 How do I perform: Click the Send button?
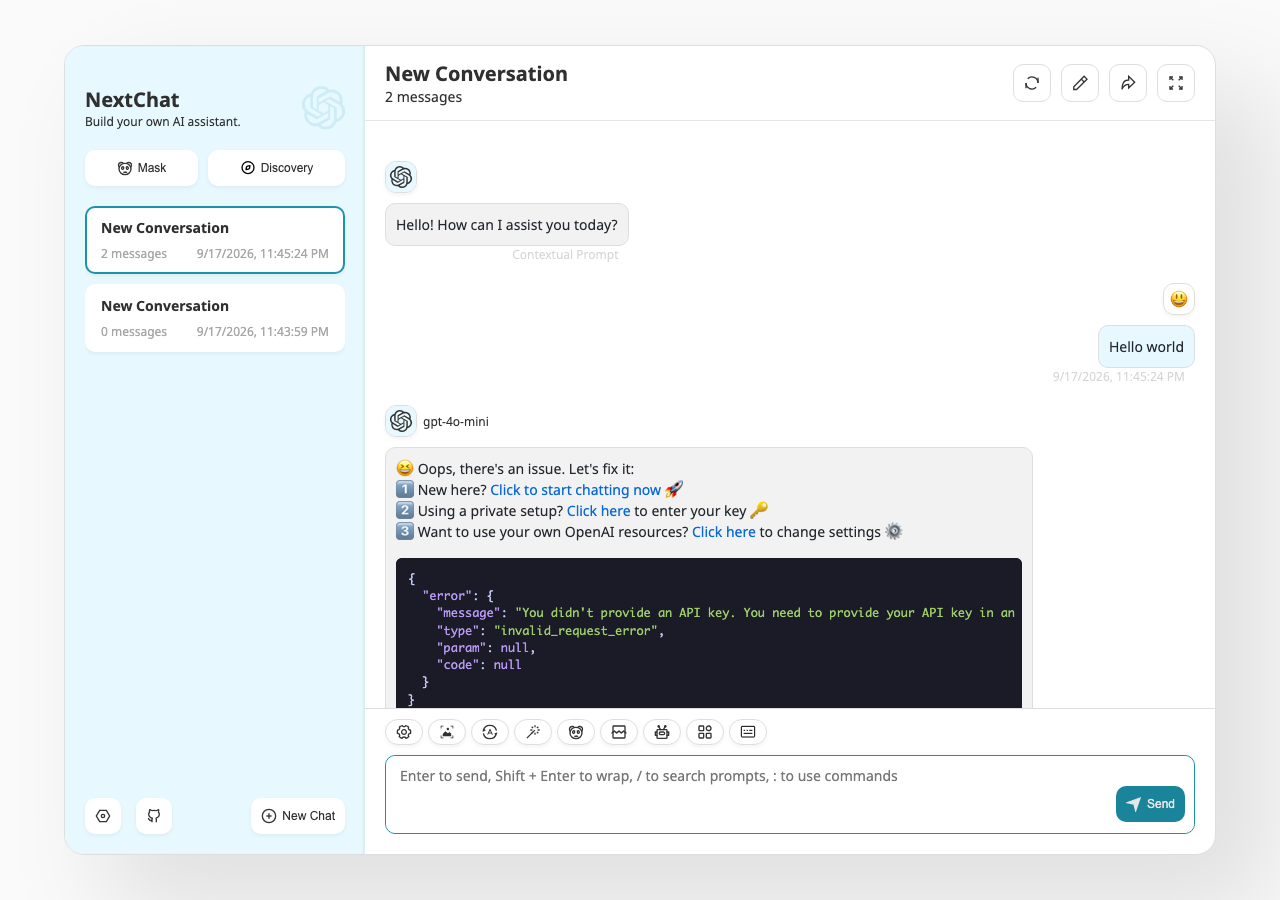tap(1150, 804)
